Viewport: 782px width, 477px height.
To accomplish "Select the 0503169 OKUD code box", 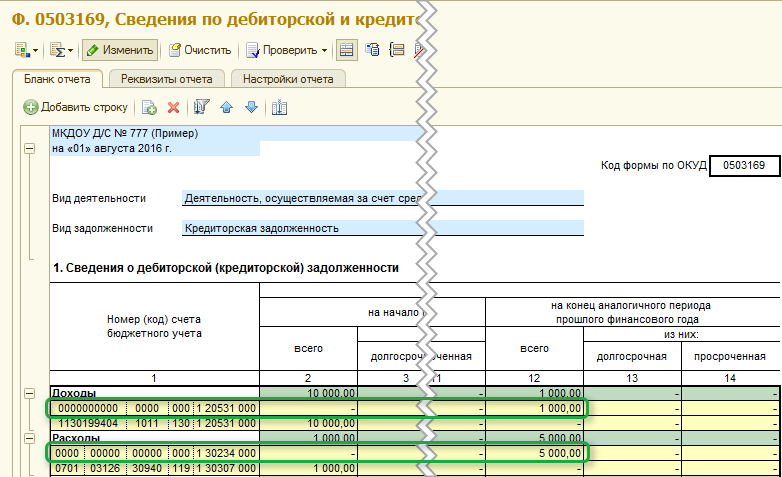I will (744, 166).
